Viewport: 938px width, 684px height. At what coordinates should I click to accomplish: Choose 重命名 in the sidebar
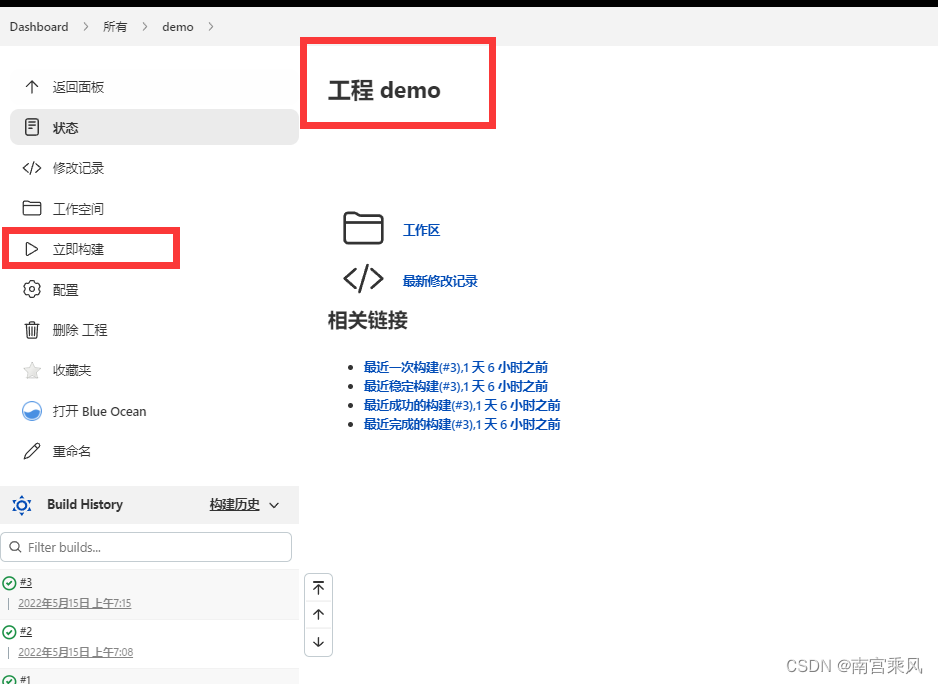click(154, 451)
